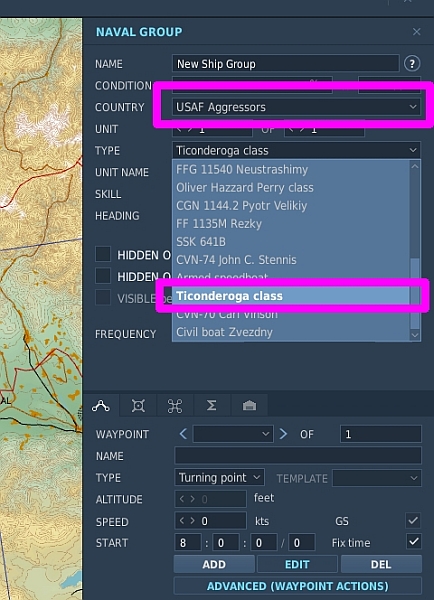Click the START day field after slash

pyautogui.click(x=302, y=543)
